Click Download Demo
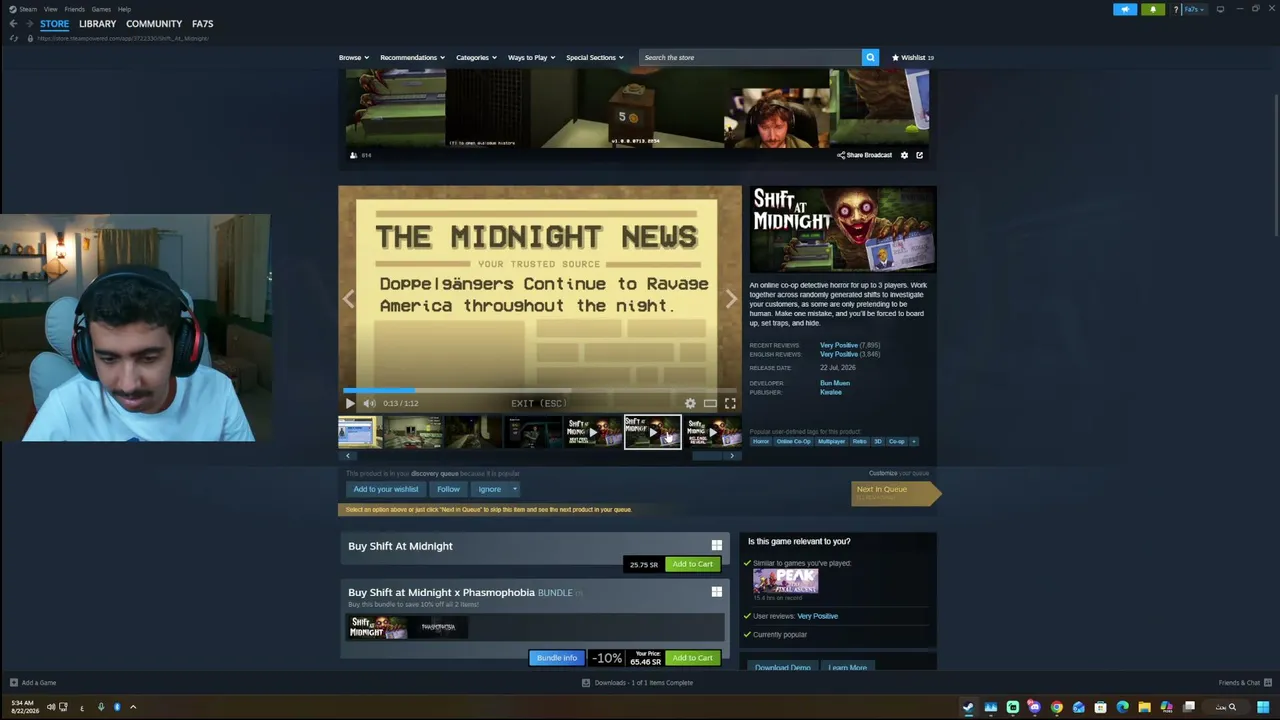Image resolution: width=1280 pixels, height=720 pixels. tap(783, 667)
